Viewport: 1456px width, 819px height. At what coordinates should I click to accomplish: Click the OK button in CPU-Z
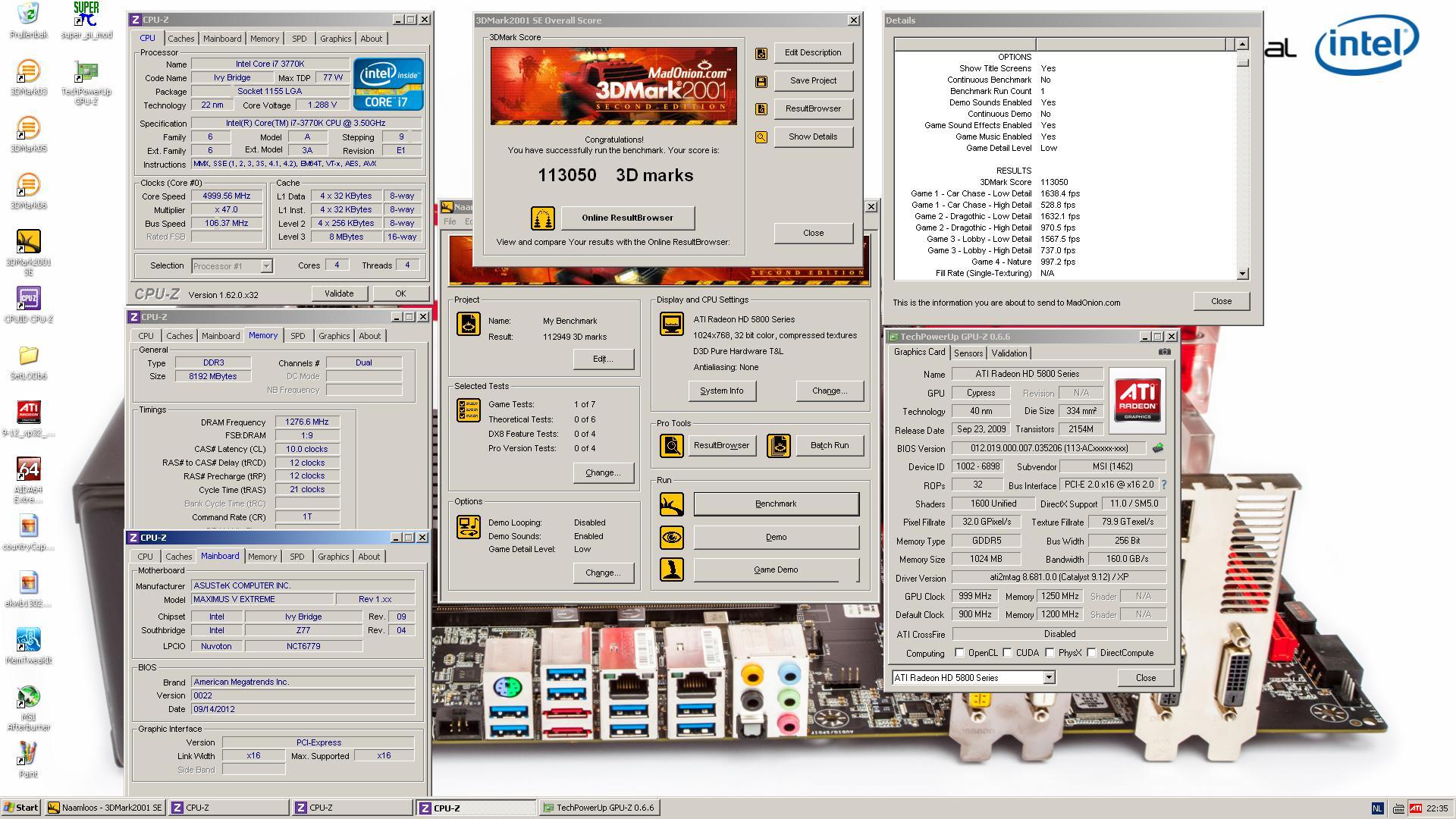[400, 294]
